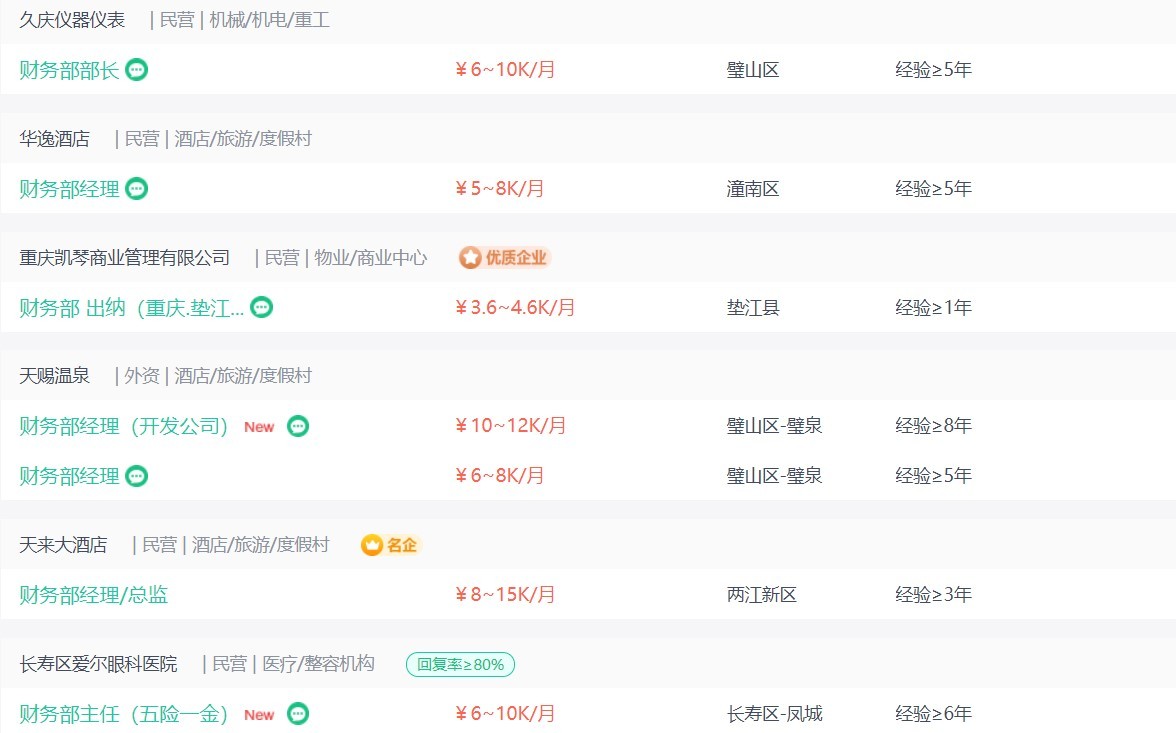Open 财务部经理 (开发公司) job posting
This screenshot has width=1176, height=733.
[x=124, y=426]
